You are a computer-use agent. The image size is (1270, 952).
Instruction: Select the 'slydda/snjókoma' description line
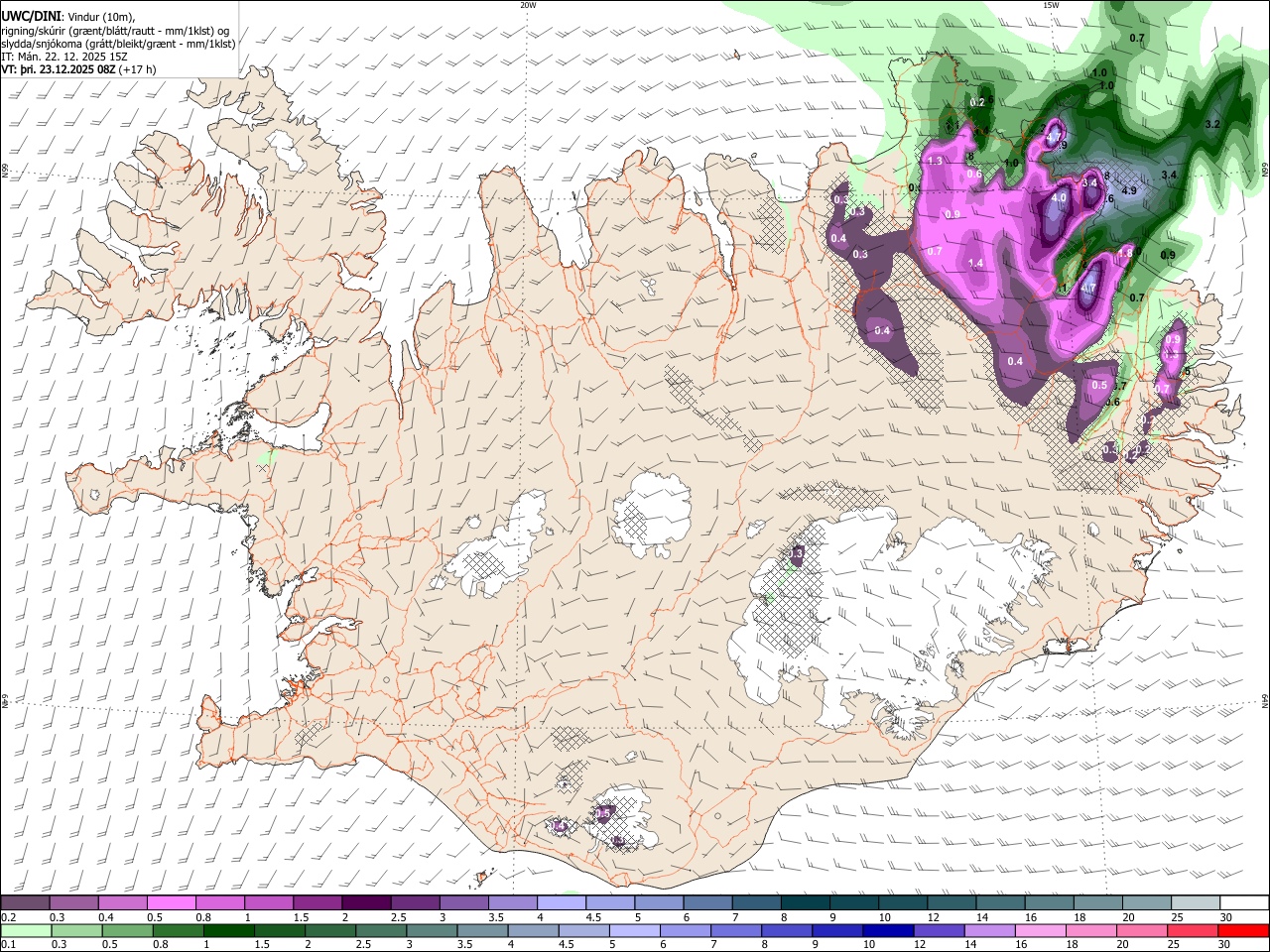(118, 44)
